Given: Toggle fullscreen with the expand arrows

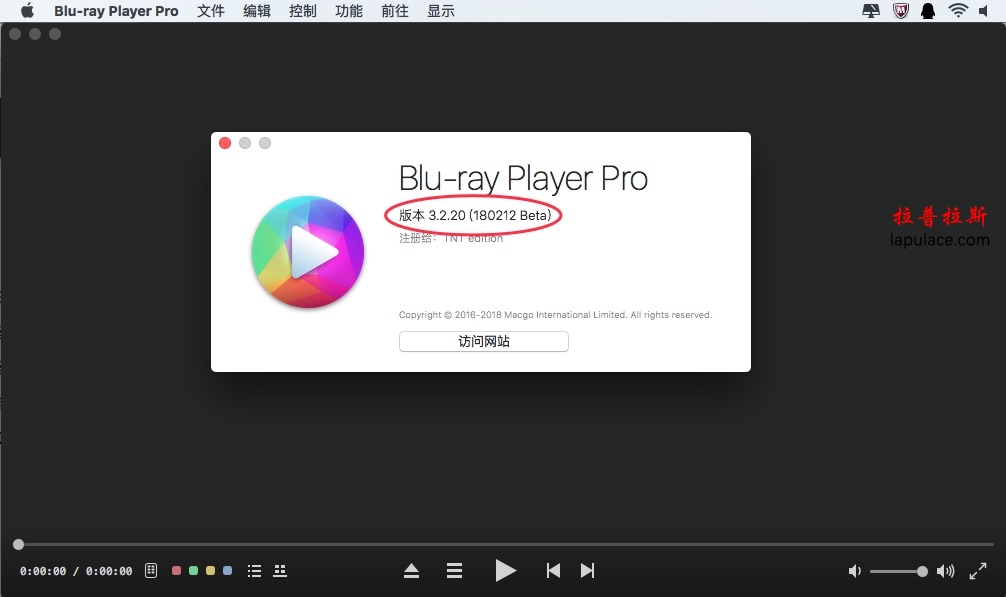Looking at the screenshot, I should [x=978, y=571].
